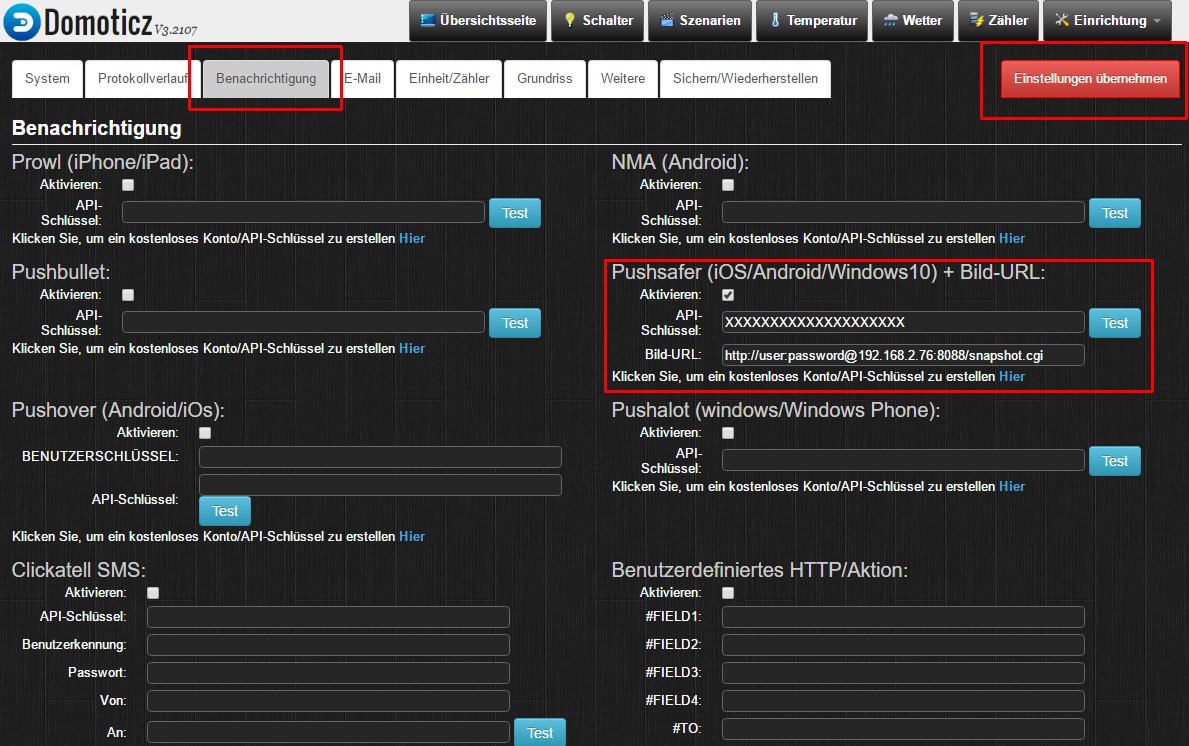The image size is (1189, 746).
Task: Click the NMA Test button
Action: (x=1115, y=213)
